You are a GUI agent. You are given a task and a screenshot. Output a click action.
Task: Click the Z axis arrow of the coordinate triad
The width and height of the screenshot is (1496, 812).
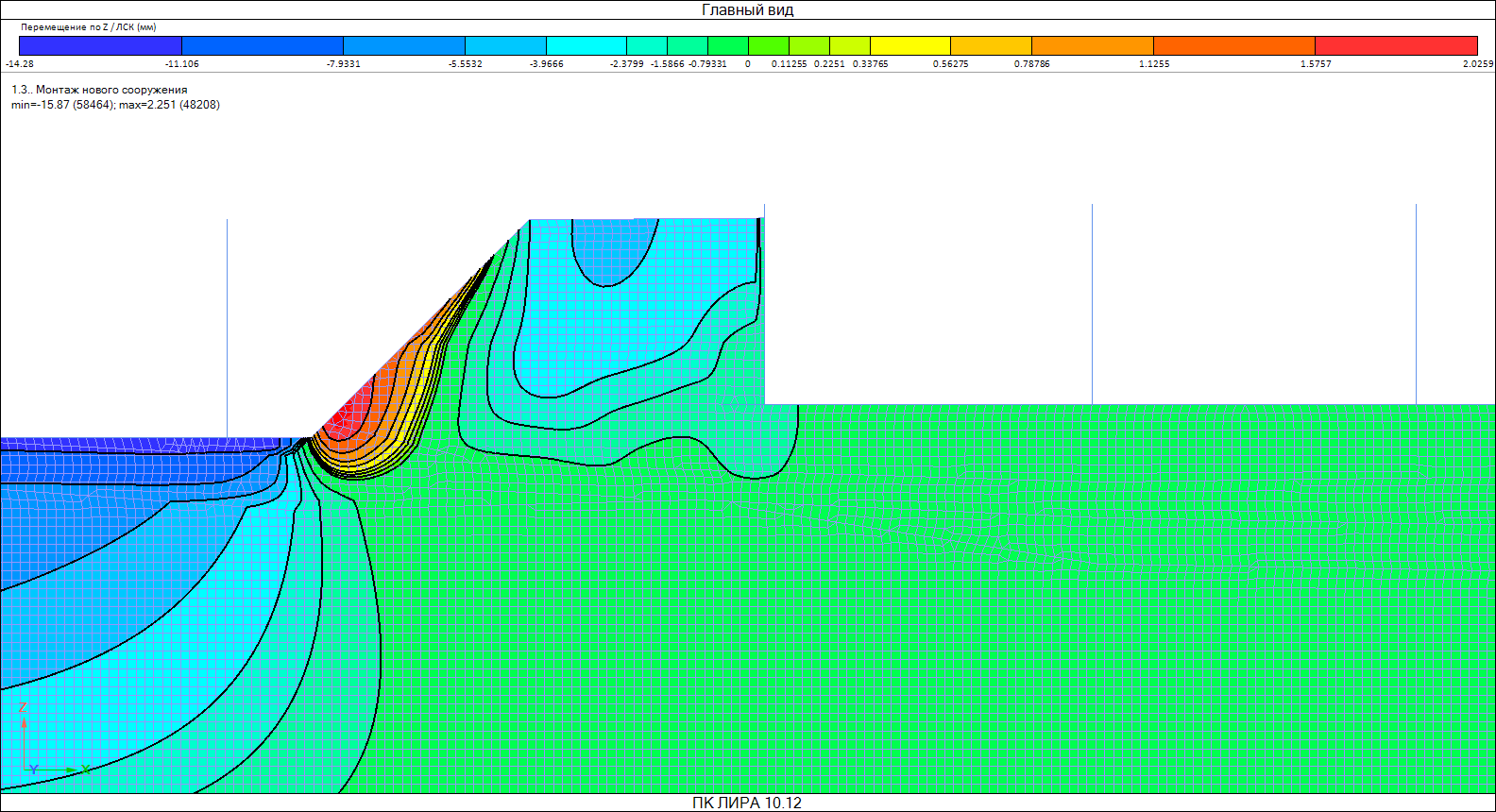click(x=24, y=719)
